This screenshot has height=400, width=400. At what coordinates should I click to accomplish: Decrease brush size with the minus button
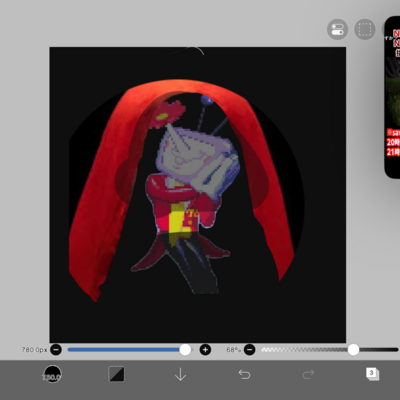click(x=56, y=350)
